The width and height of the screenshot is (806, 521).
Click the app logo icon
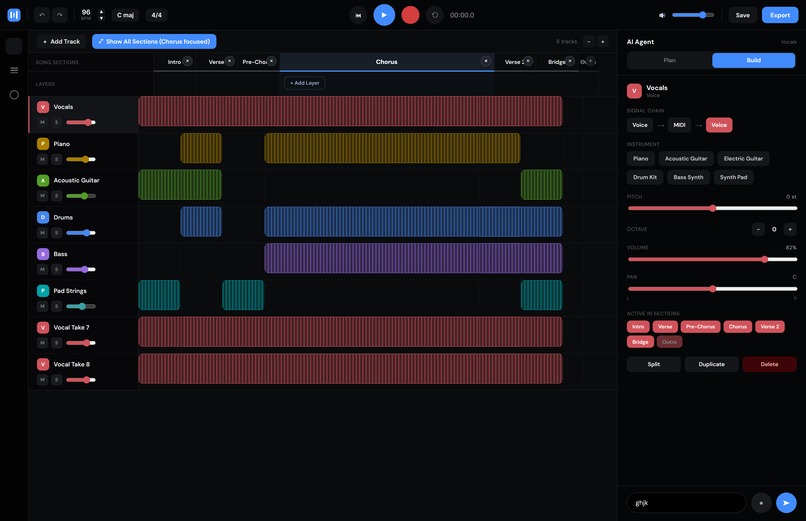pyautogui.click(x=14, y=15)
